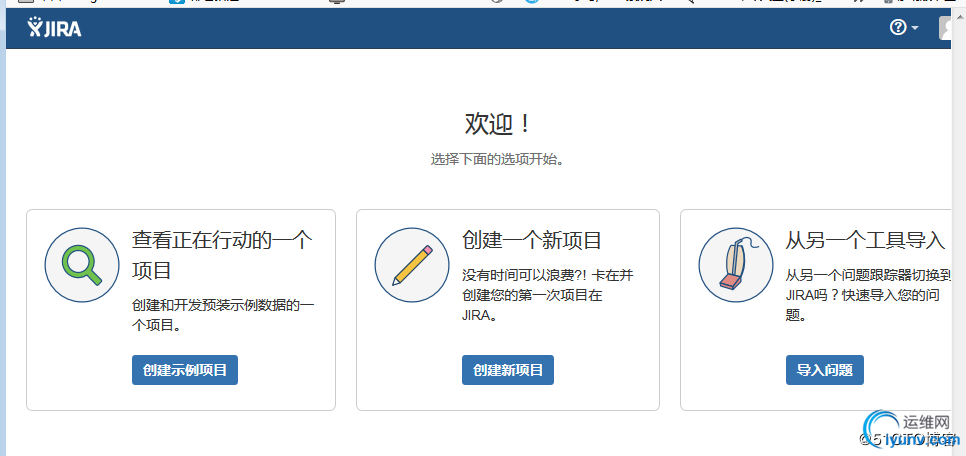Click description 从另一个问题跟踪器切换到 JIRA吗
Image resolution: width=966 pixels, height=456 pixels.
[x=869, y=295]
